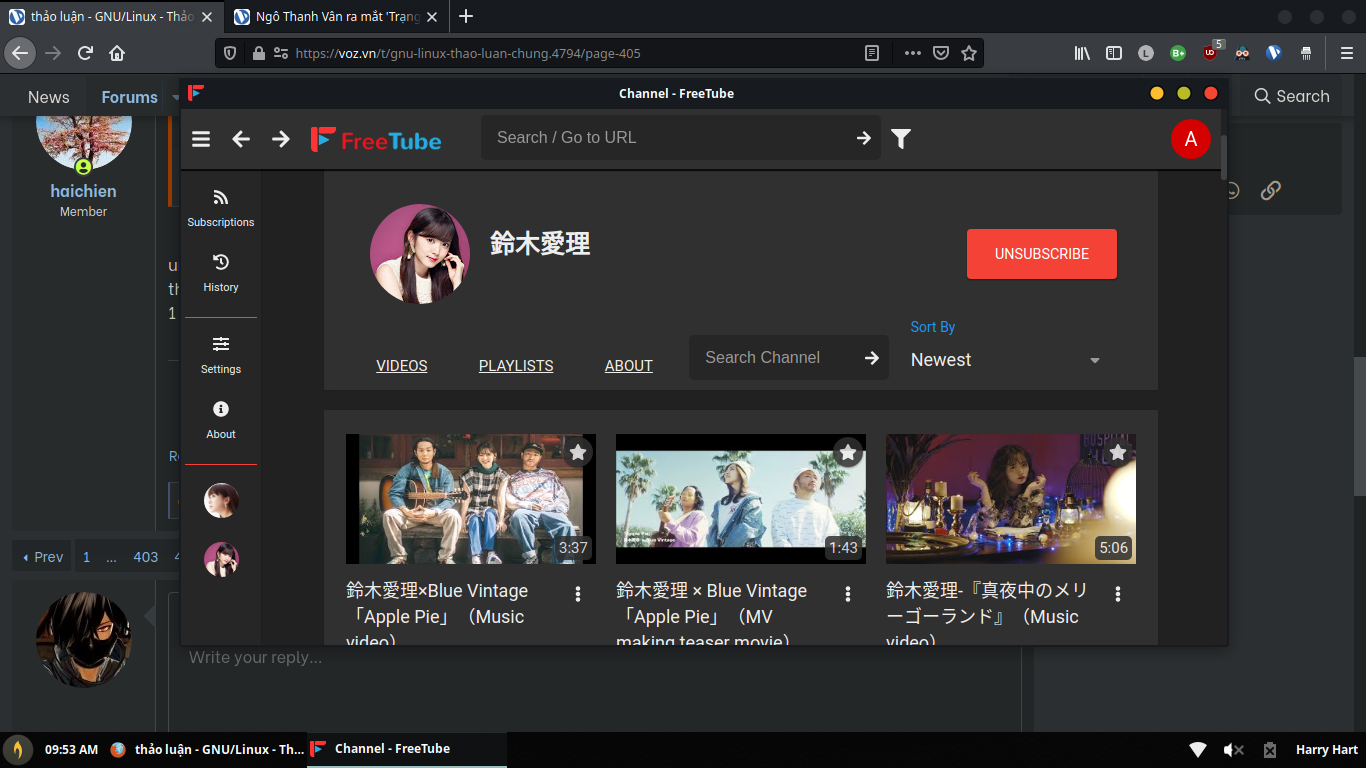Open uBlock Origin extension icon

click(x=1211, y=52)
